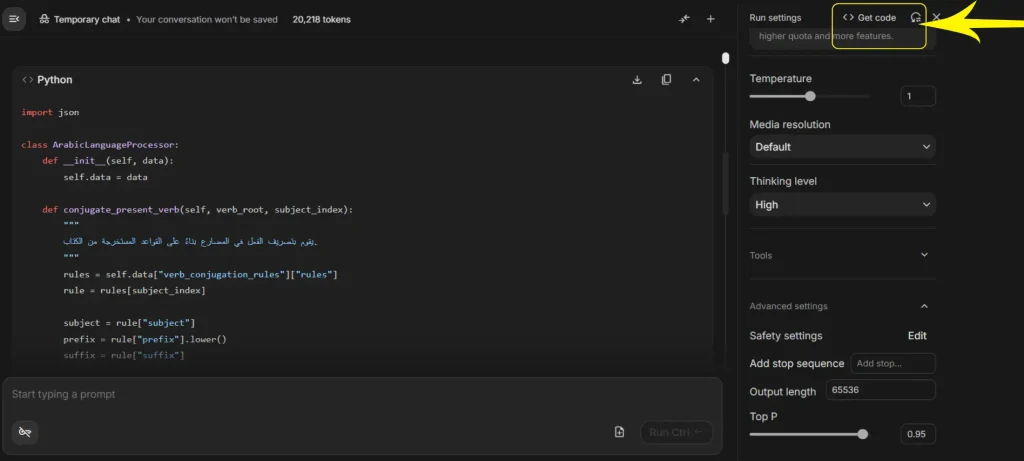
Task: Toggle the temporary chat icon below prompt
Action: (x=25, y=432)
